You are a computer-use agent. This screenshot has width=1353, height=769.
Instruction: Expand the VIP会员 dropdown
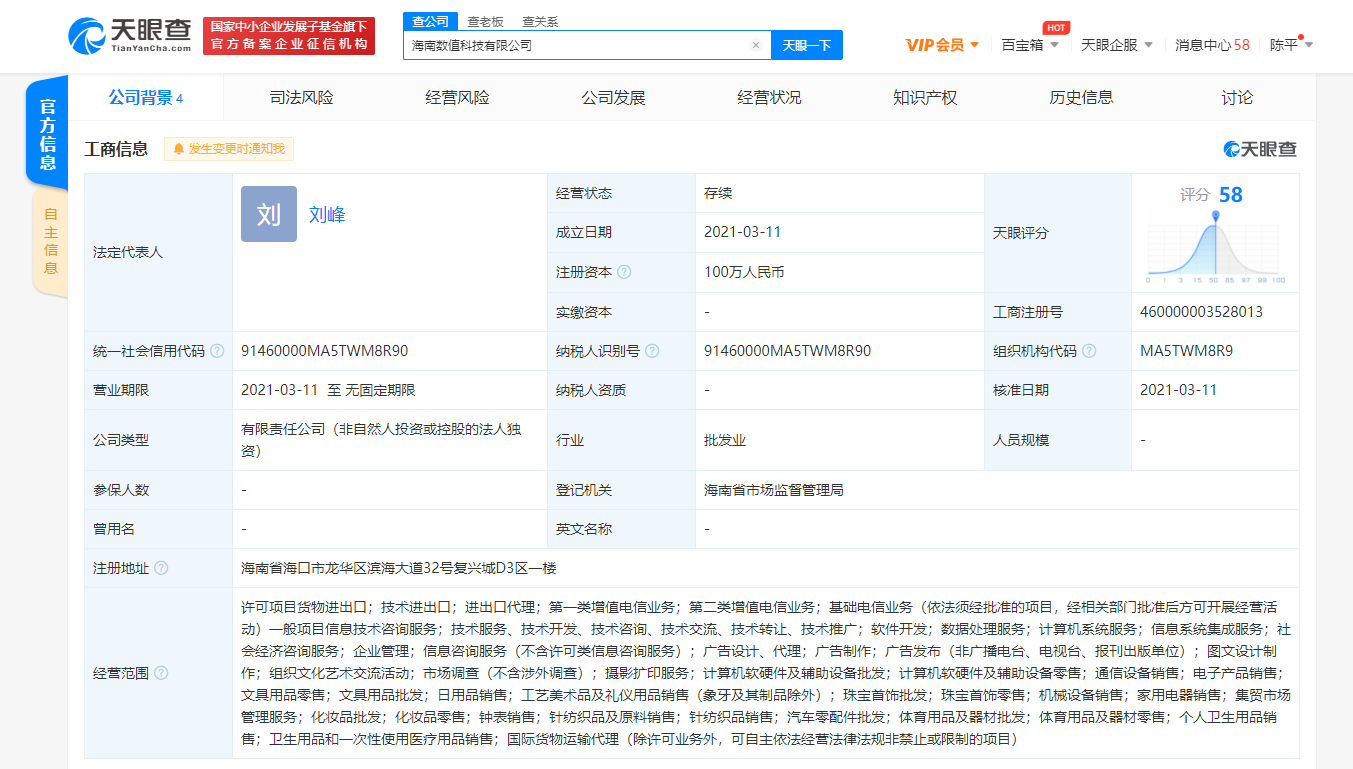coord(942,45)
